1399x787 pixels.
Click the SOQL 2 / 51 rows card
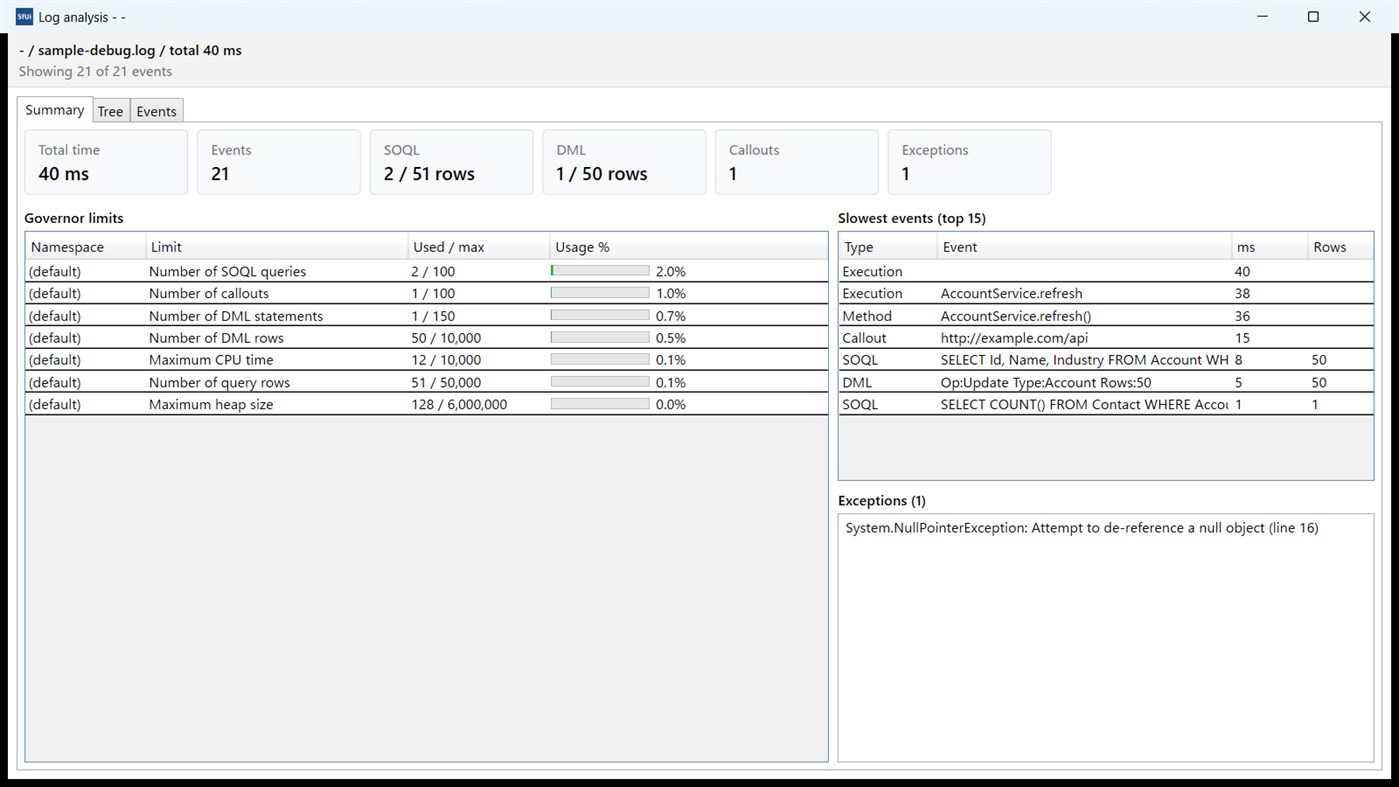(x=452, y=162)
